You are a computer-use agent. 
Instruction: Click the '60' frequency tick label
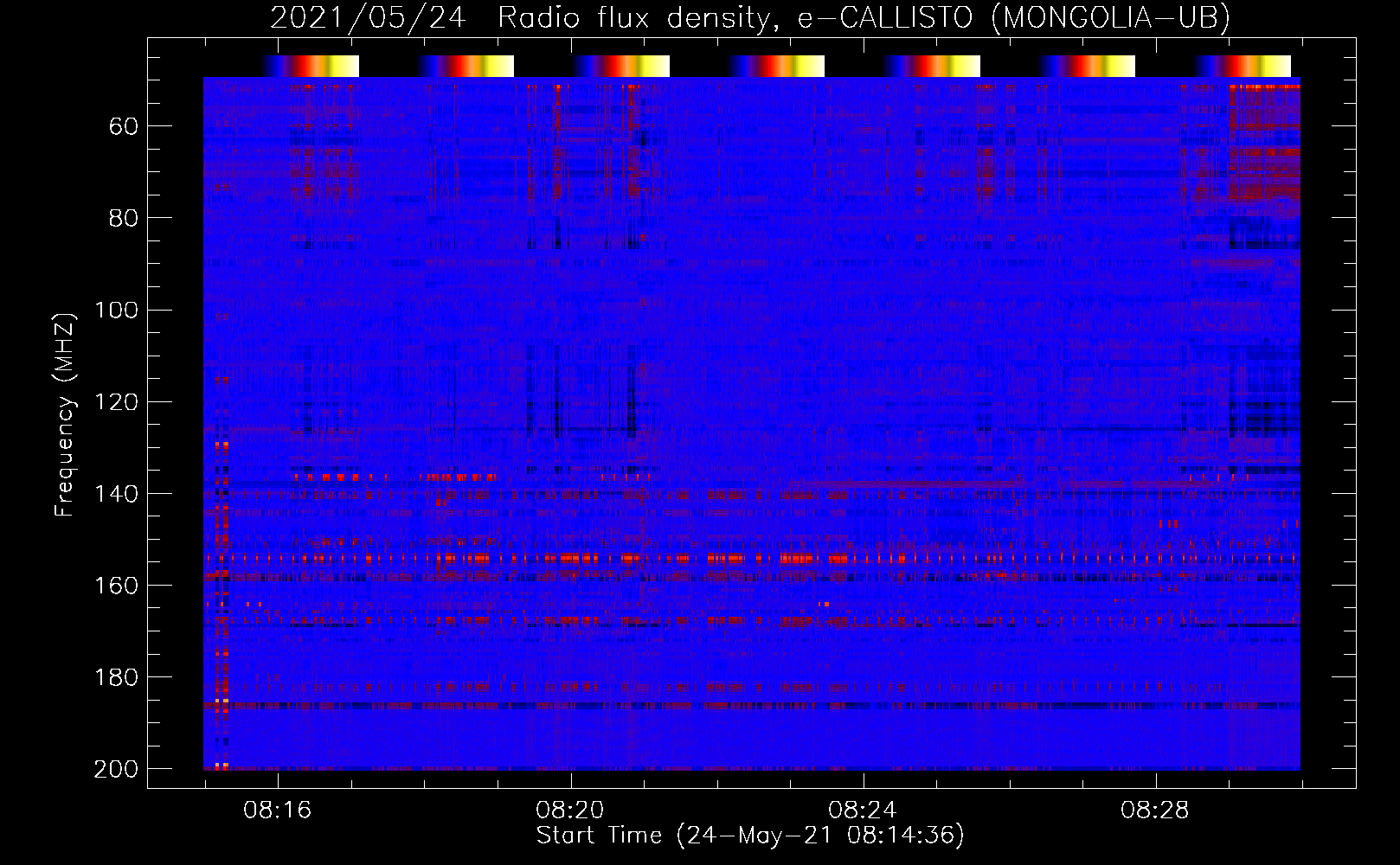[124, 127]
